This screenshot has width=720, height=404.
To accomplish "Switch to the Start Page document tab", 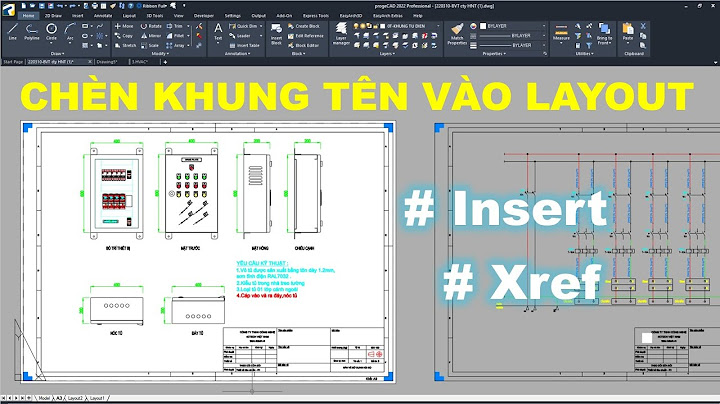I will (x=13, y=62).
